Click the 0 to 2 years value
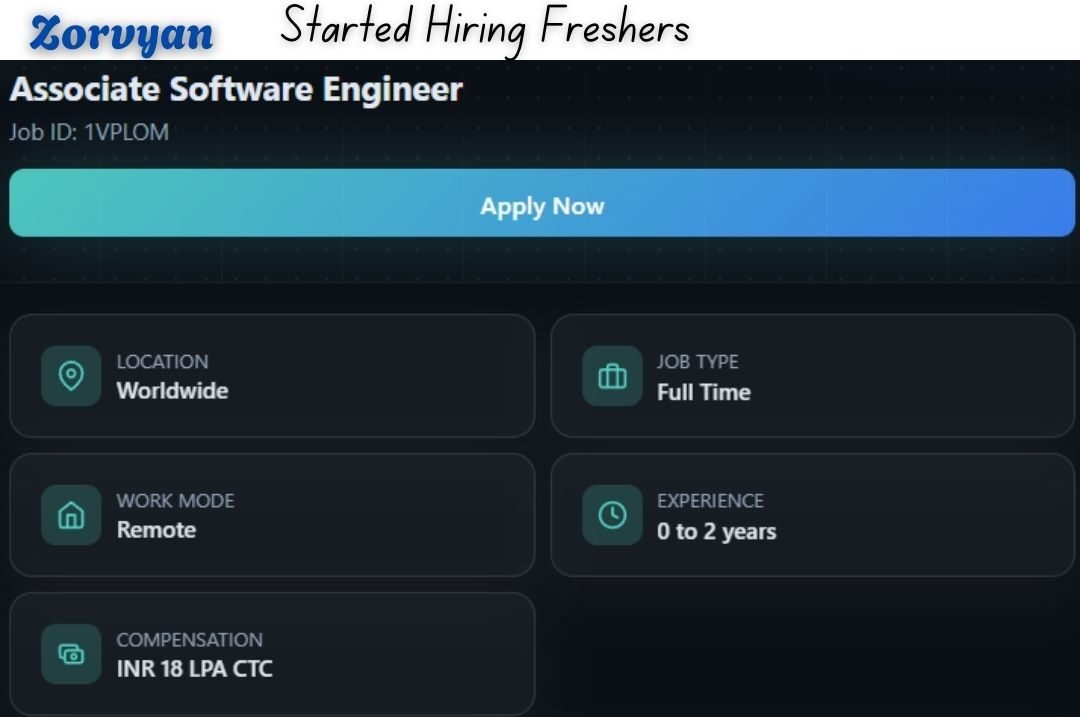Viewport: 1080px width, 717px height. click(716, 532)
